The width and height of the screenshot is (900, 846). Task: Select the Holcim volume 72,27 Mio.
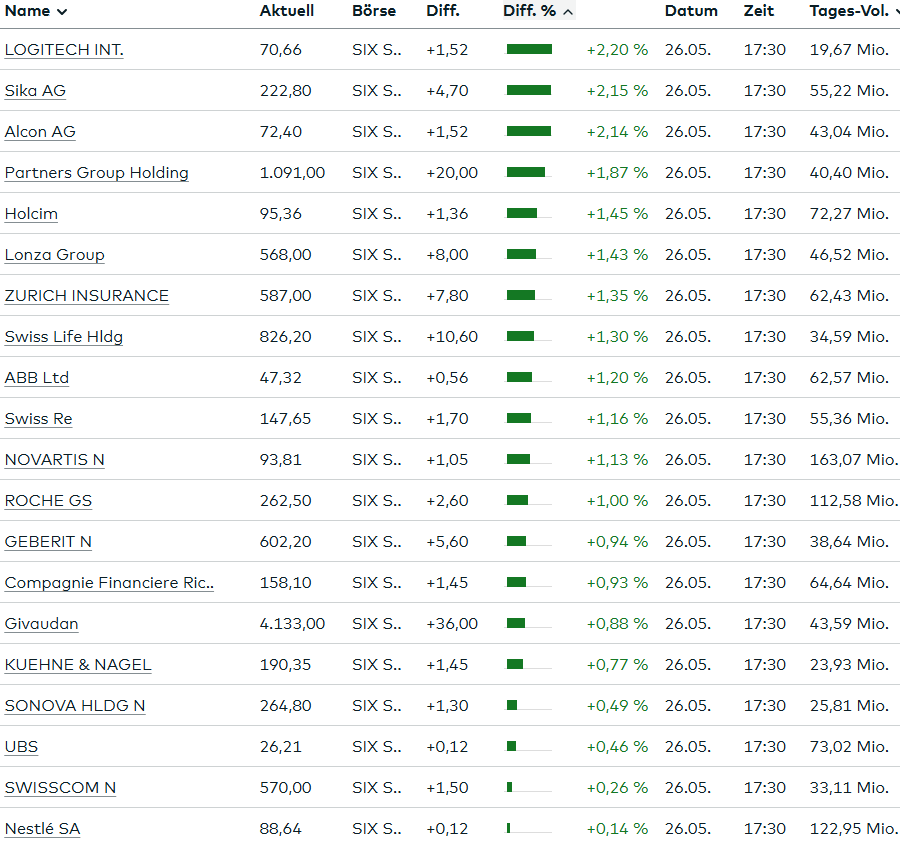(x=849, y=214)
